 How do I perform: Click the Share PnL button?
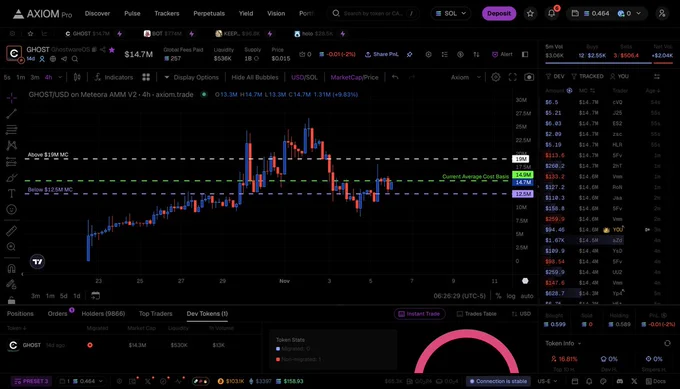(382, 54)
